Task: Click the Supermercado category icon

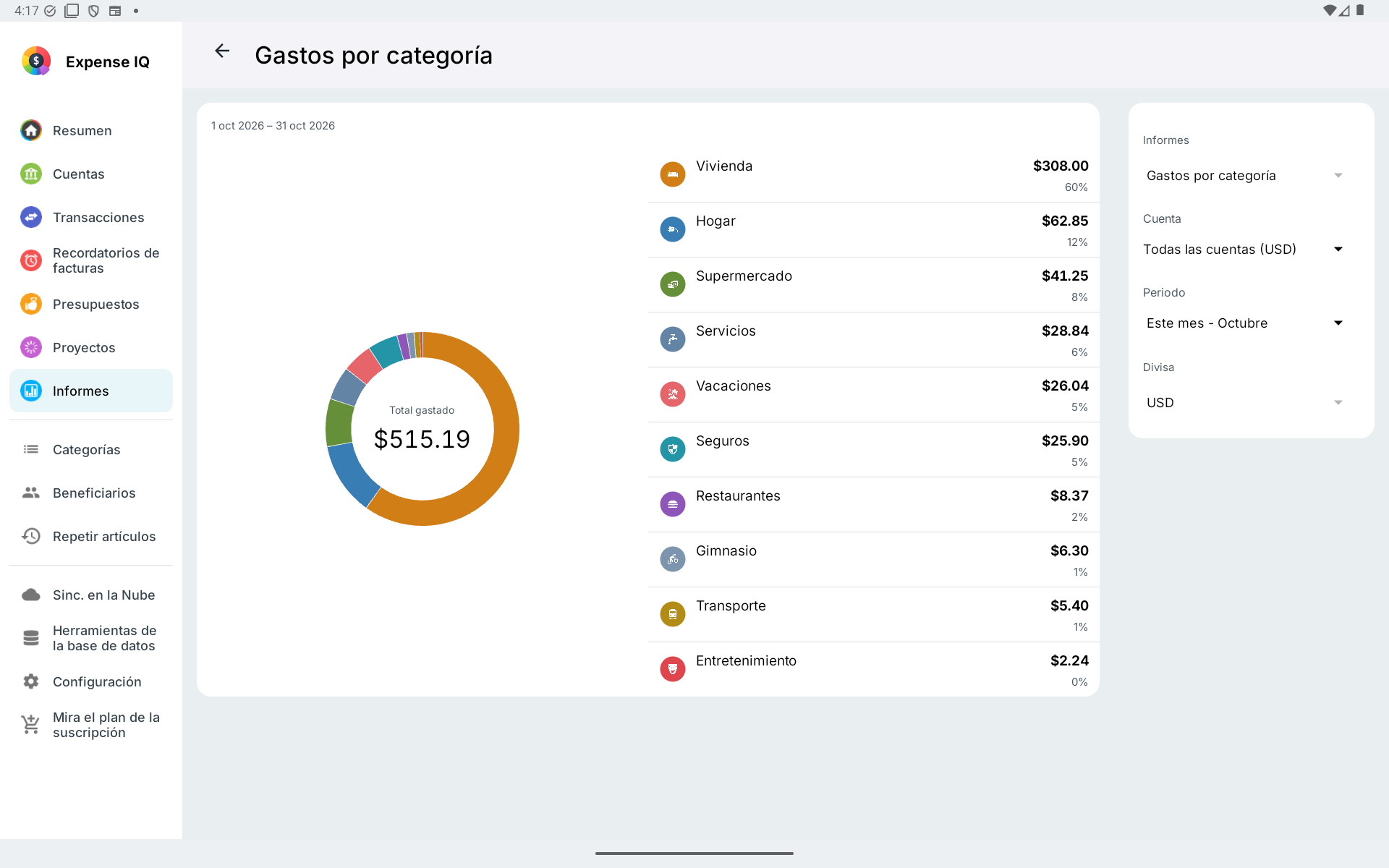Action: pos(673,284)
